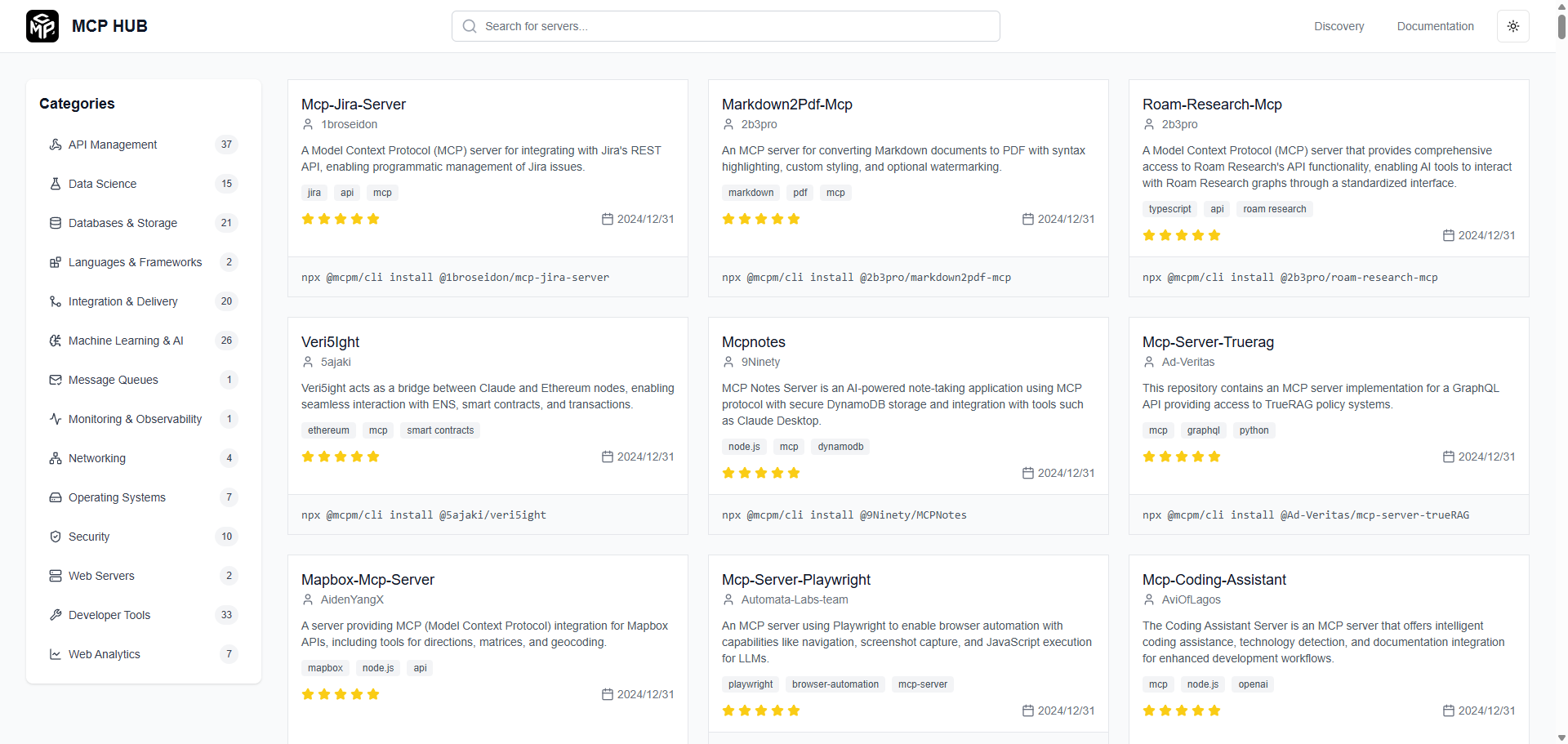Screen dimensions: 1568x744
Task: Click the page scrollbar down arrow
Action: 1561,737
